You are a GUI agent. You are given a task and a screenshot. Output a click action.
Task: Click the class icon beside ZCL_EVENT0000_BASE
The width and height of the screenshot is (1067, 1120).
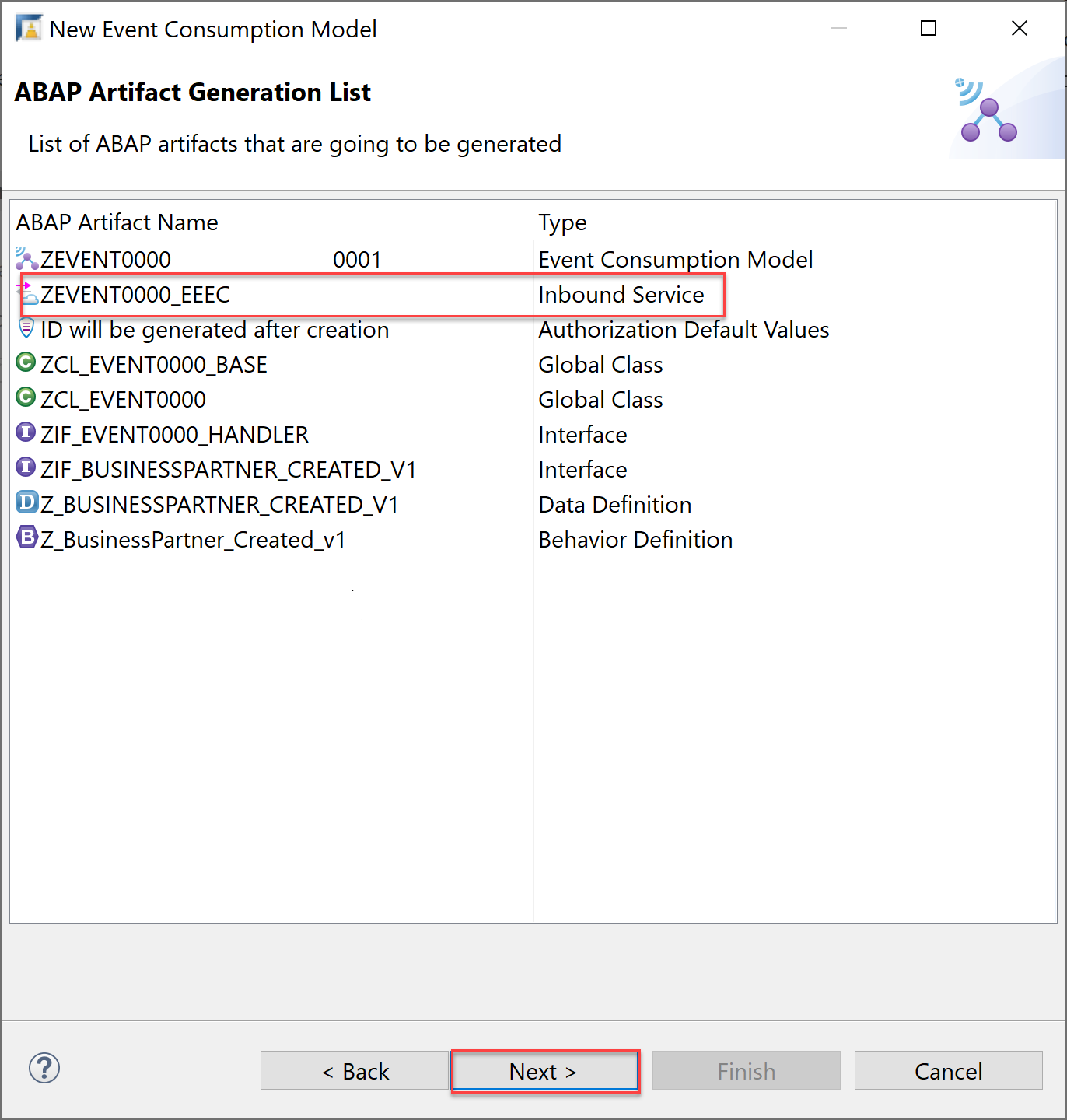26,363
